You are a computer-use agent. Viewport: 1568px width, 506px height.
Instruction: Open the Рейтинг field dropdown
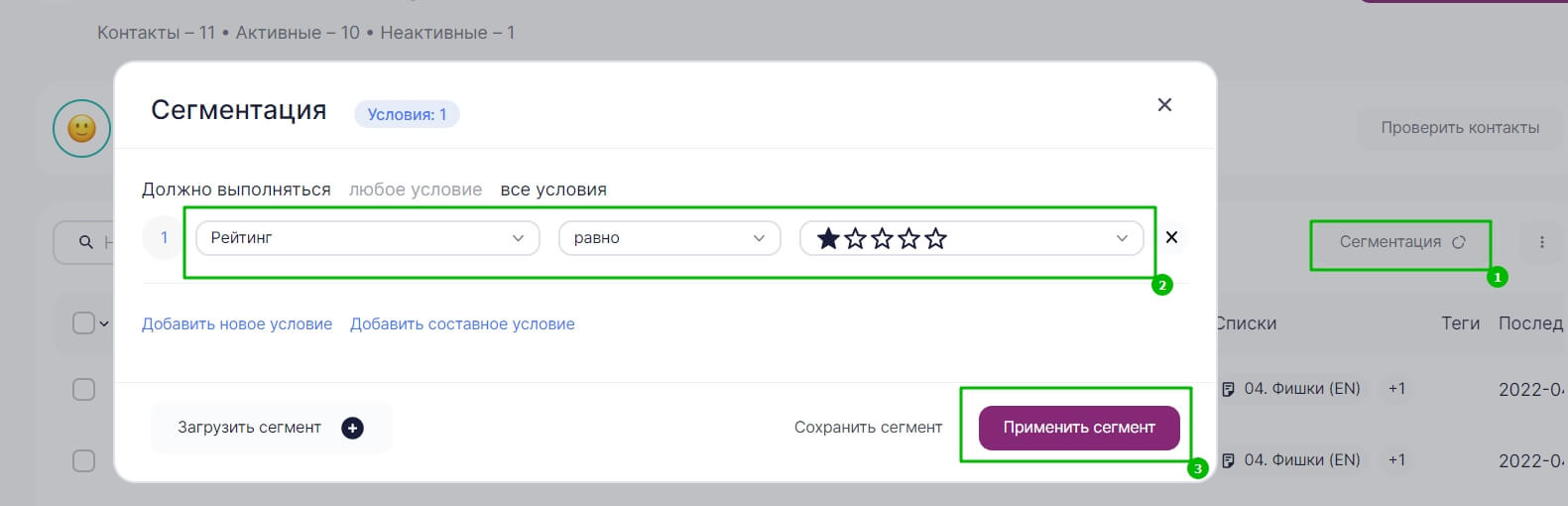pyautogui.click(x=368, y=238)
